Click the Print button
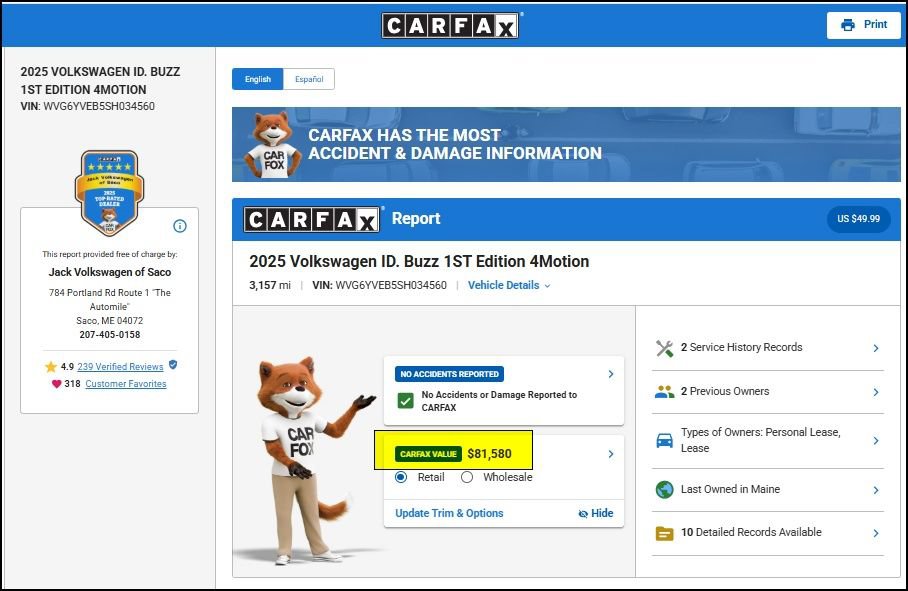The image size is (908, 591). [x=863, y=25]
